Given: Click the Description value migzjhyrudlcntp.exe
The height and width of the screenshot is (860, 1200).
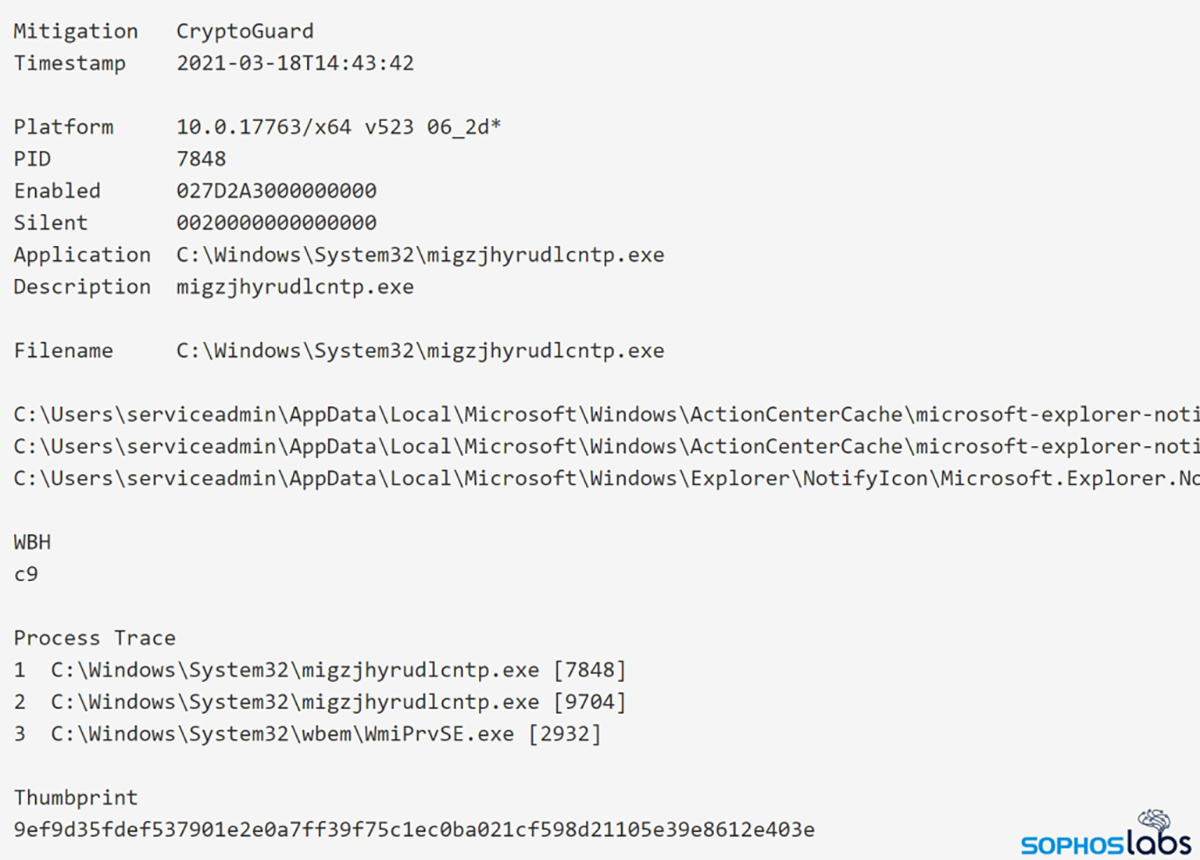Looking at the screenshot, I should pyautogui.click(x=295, y=287).
